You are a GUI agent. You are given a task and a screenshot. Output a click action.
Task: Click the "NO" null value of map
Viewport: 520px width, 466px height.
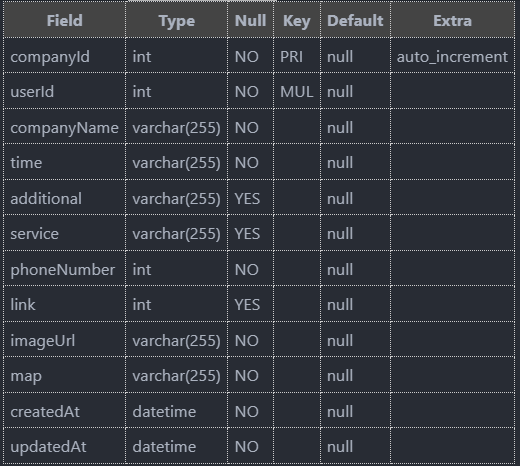pos(247,376)
